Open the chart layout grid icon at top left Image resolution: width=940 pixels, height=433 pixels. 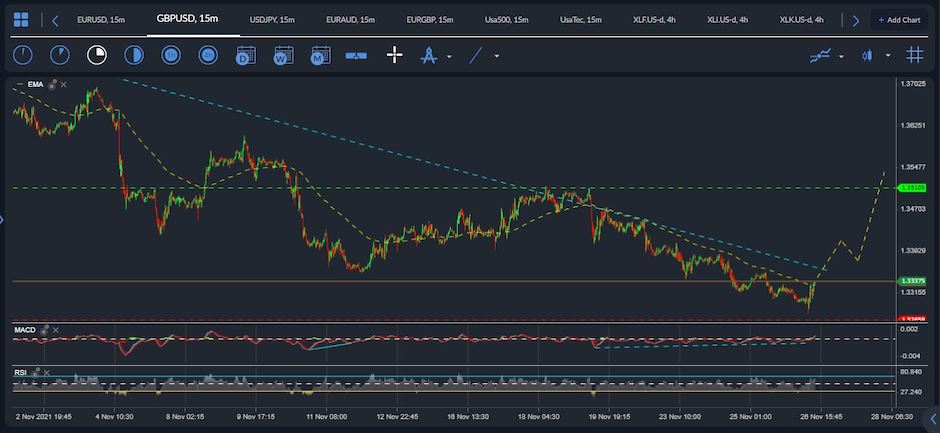pos(21,20)
